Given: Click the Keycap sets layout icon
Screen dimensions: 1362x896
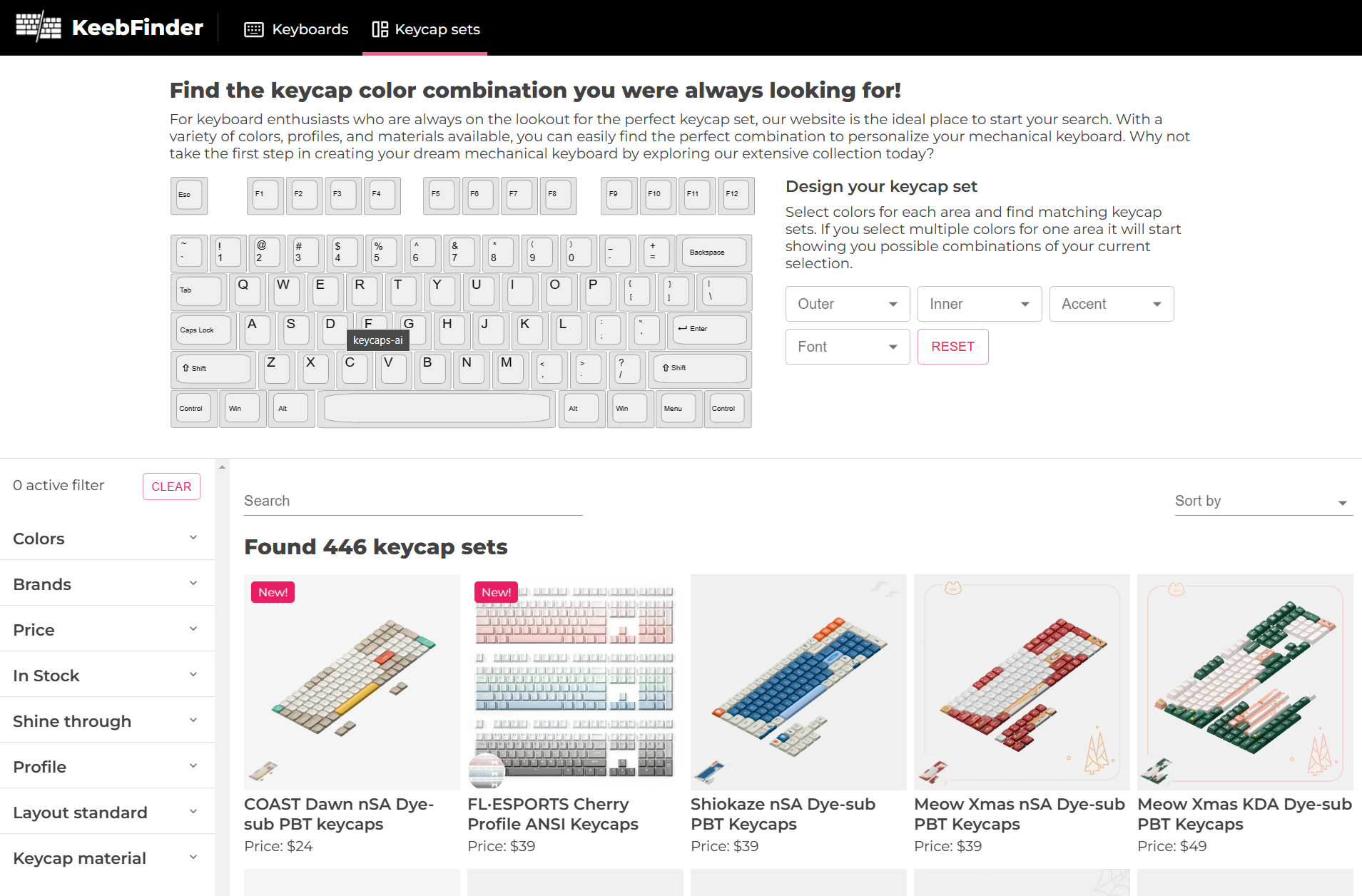Looking at the screenshot, I should (x=380, y=29).
